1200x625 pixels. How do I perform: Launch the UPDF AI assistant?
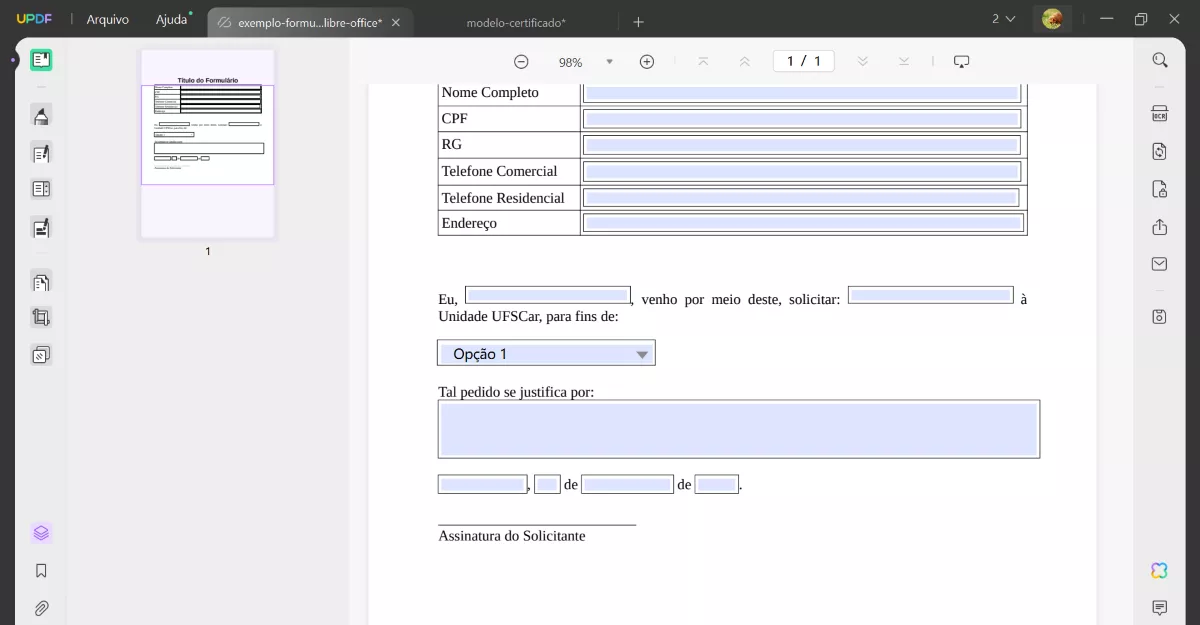click(1158, 570)
